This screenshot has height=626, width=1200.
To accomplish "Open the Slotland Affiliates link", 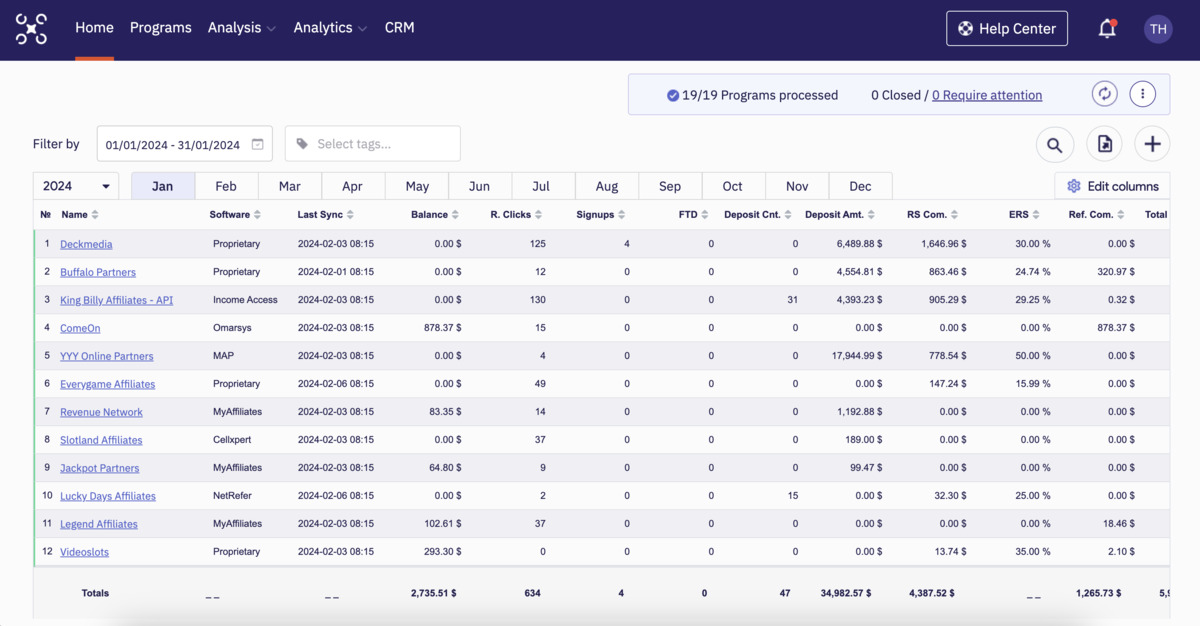I will point(101,440).
